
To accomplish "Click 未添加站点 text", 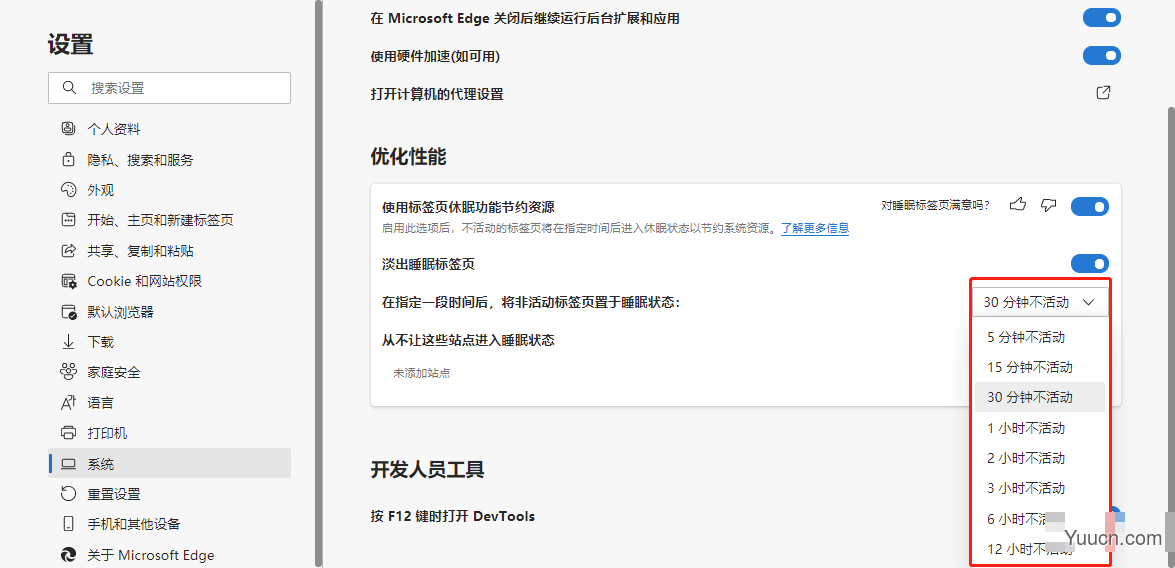I will (422, 372).
